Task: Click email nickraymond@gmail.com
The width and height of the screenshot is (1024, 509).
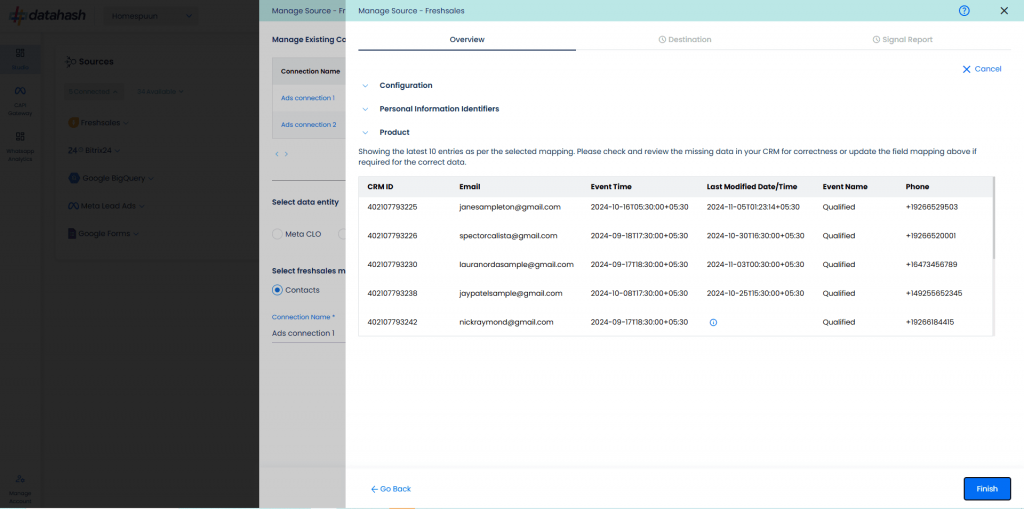Action: pos(506,322)
